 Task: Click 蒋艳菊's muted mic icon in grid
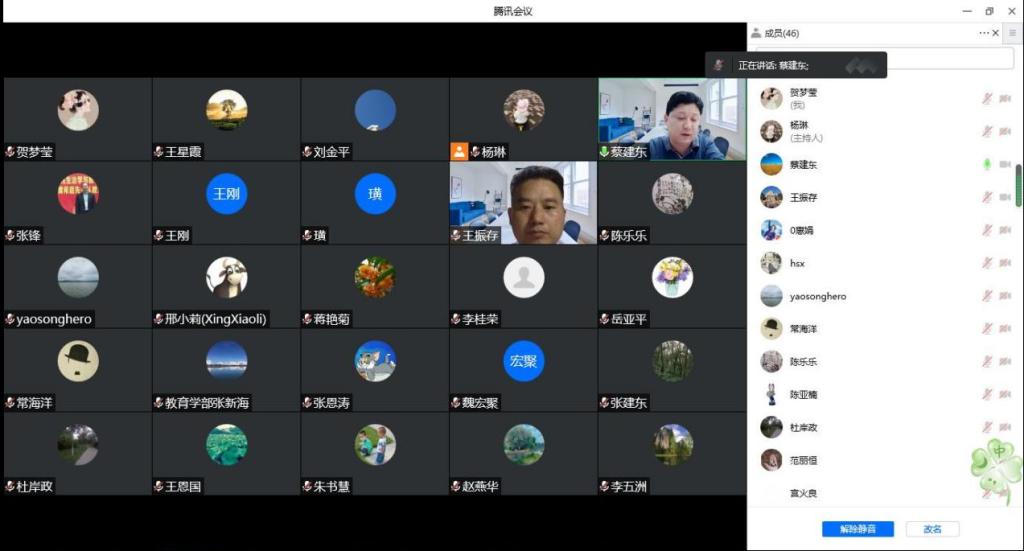(x=307, y=319)
